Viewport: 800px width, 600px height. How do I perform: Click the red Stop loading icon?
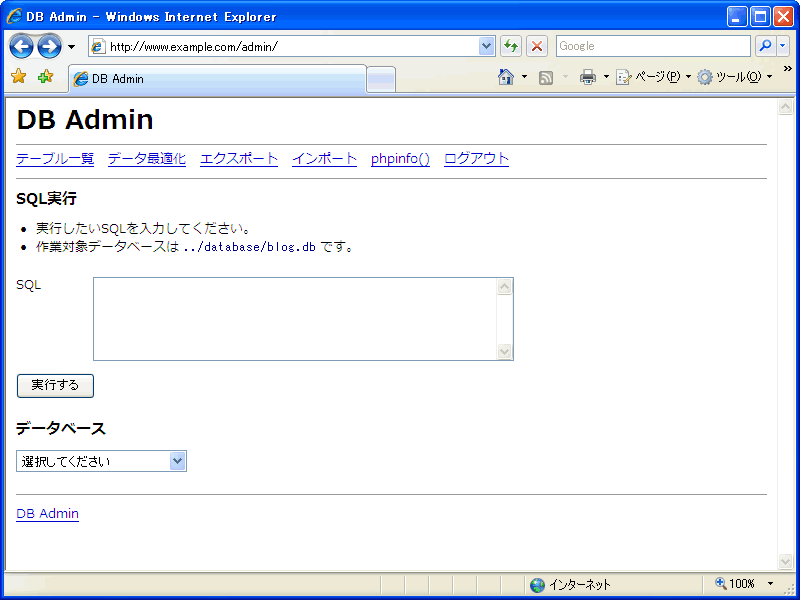coord(537,46)
